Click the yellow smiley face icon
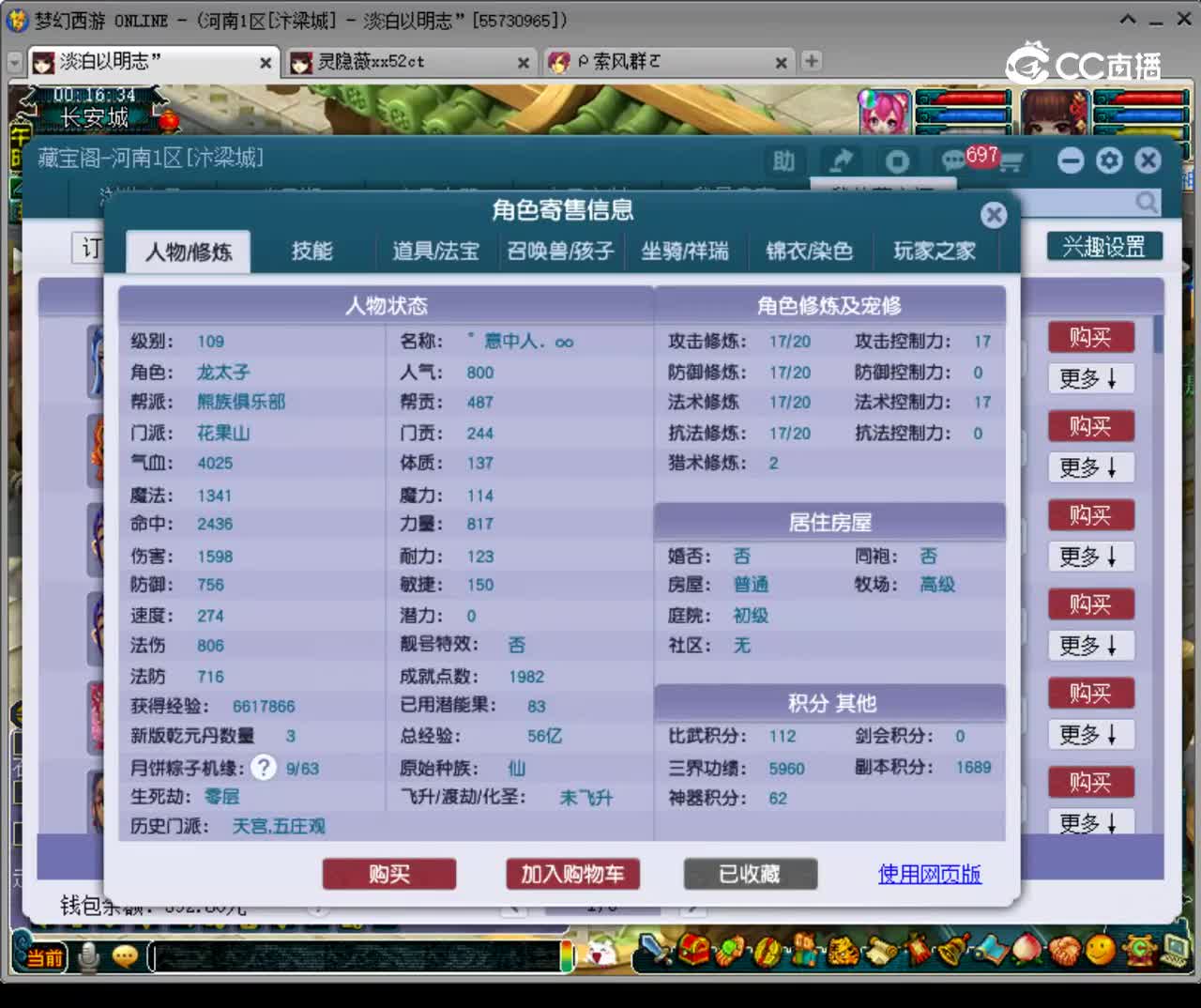This screenshot has width=1201, height=1008. 1101,951
